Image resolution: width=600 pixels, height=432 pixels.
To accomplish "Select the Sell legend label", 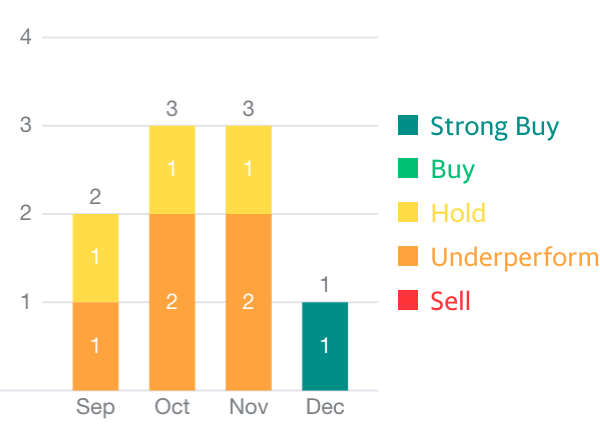I will [x=450, y=300].
